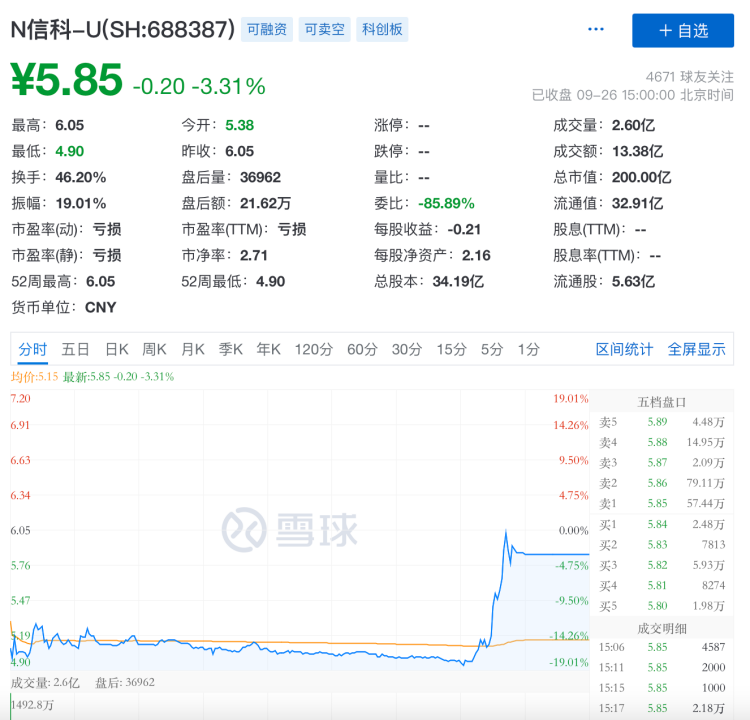Switch to the 月K chart tab
Screen dimensions: 750x720
tap(193, 349)
